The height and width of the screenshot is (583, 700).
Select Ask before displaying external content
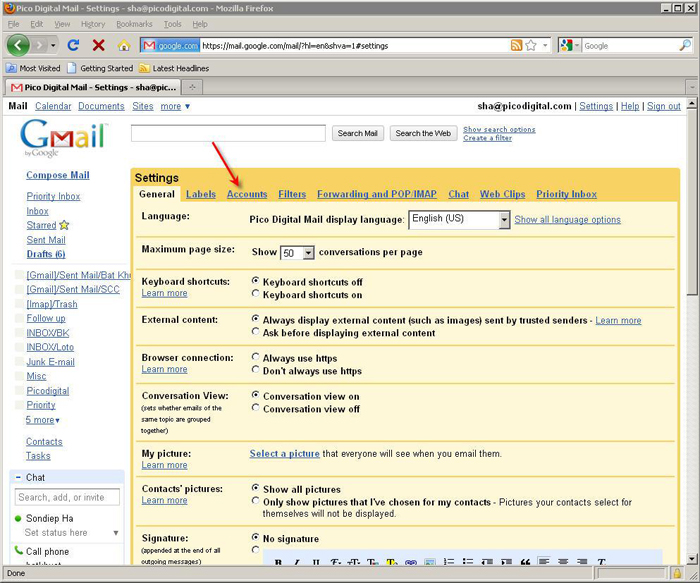click(255, 332)
